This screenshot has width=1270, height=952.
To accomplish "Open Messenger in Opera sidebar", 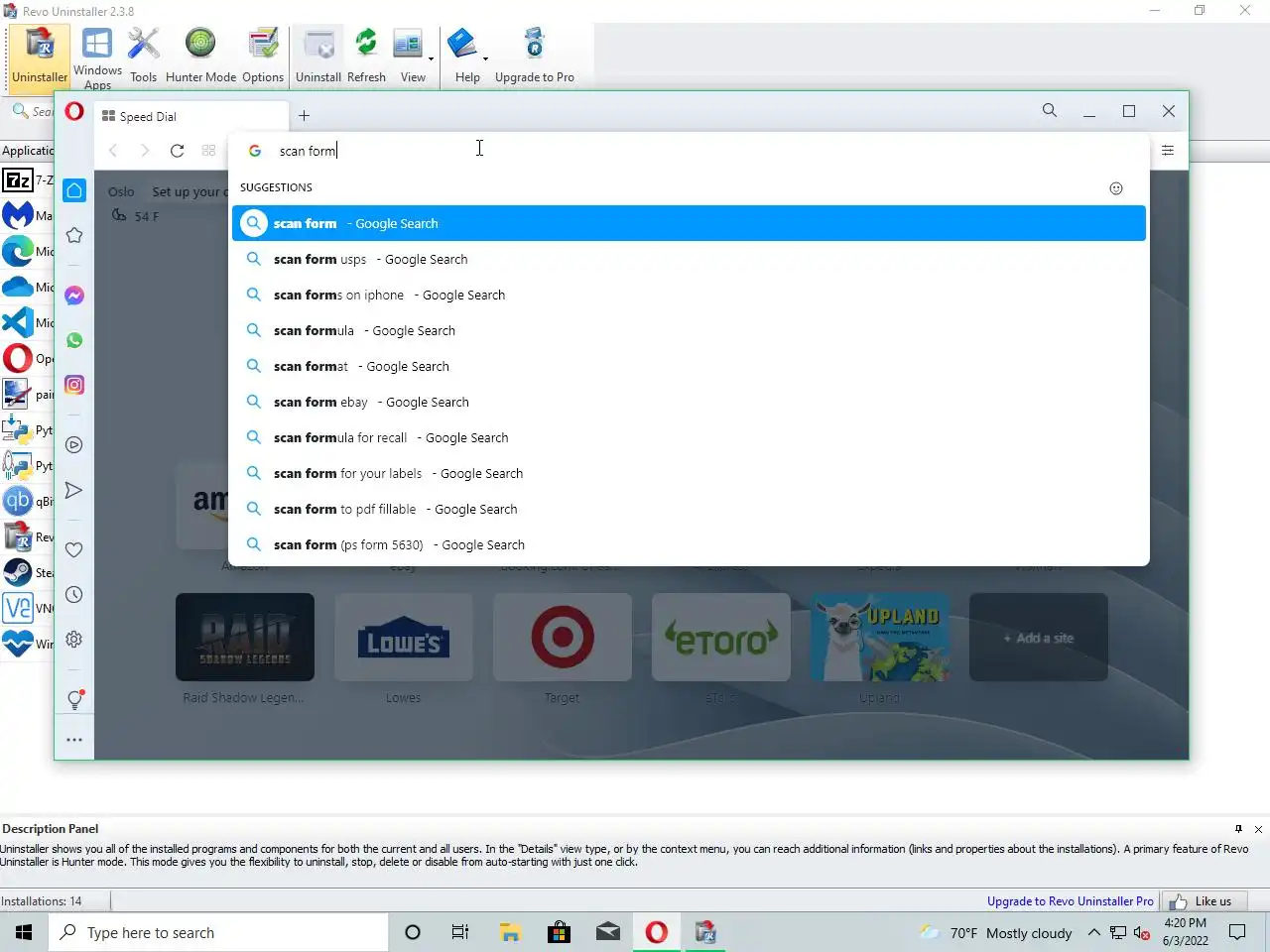I will 74,296.
